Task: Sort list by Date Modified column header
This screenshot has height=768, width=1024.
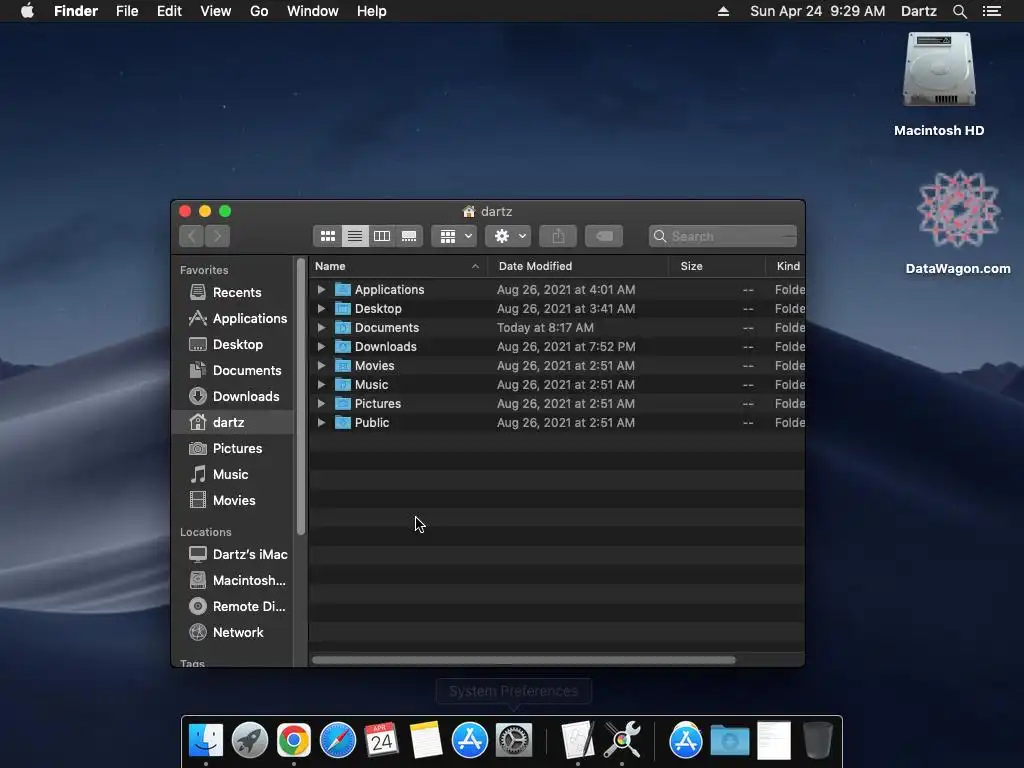Action: point(578,266)
